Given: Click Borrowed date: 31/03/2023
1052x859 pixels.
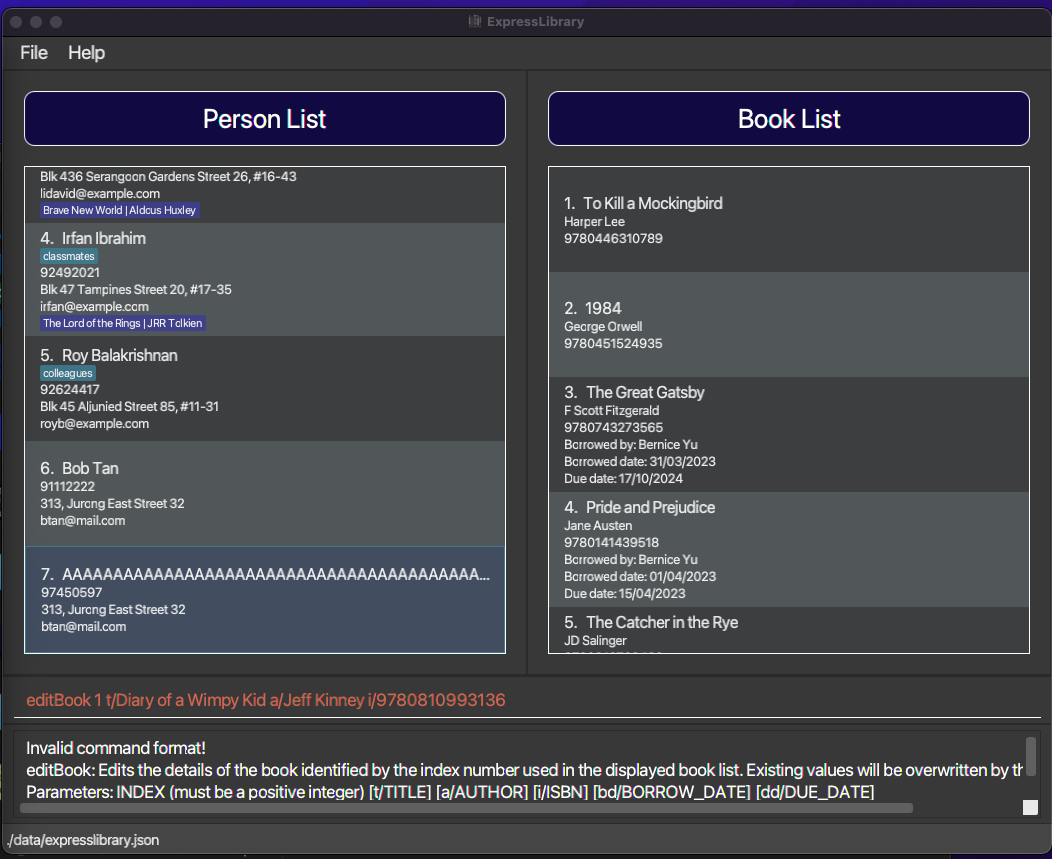Looking at the screenshot, I should coord(640,461).
